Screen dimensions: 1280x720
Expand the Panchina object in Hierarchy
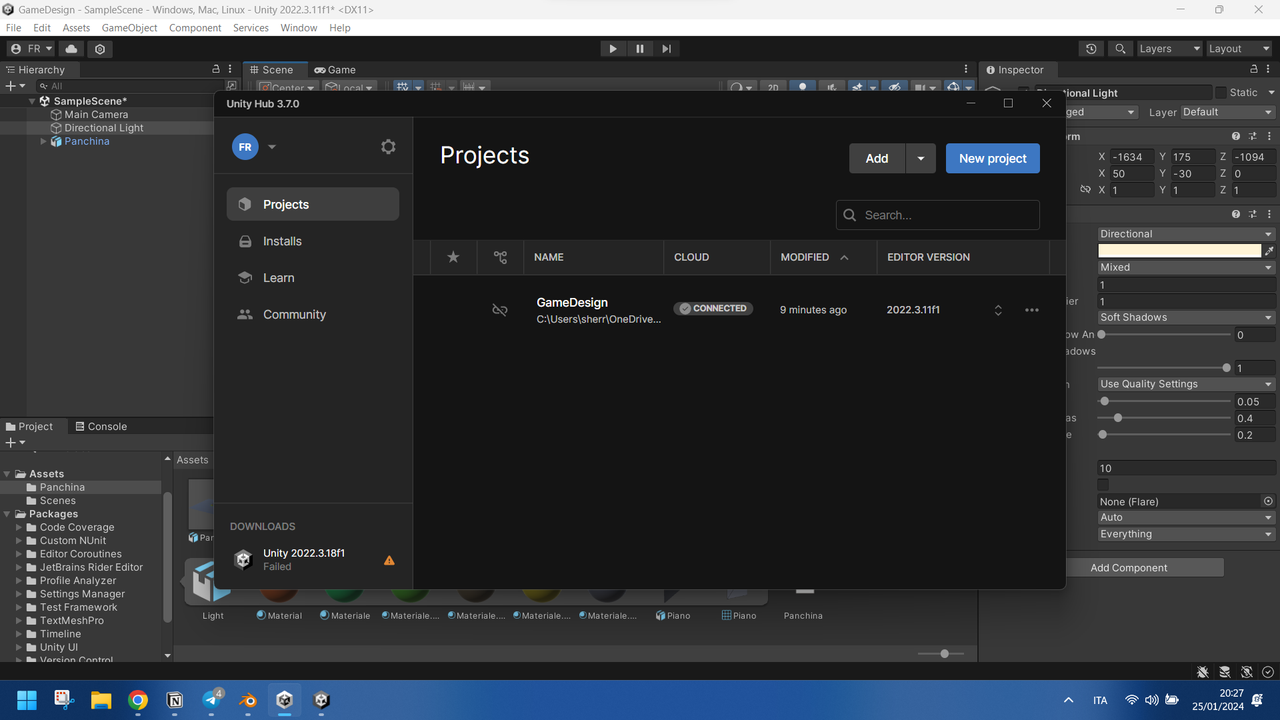click(x=43, y=141)
